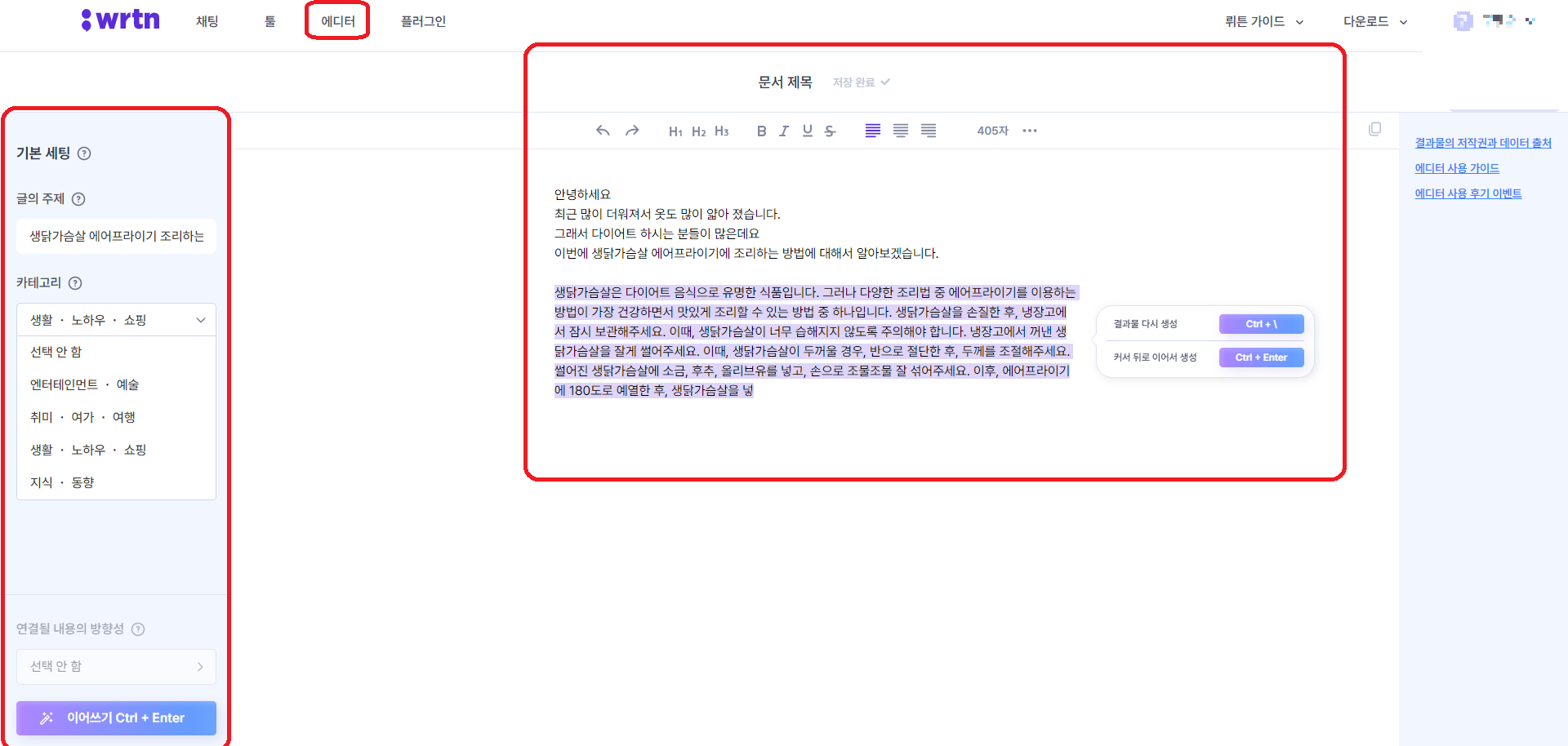Align text to the right
Image resolution: width=1568 pixels, height=746 pixels.
pyautogui.click(x=929, y=131)
